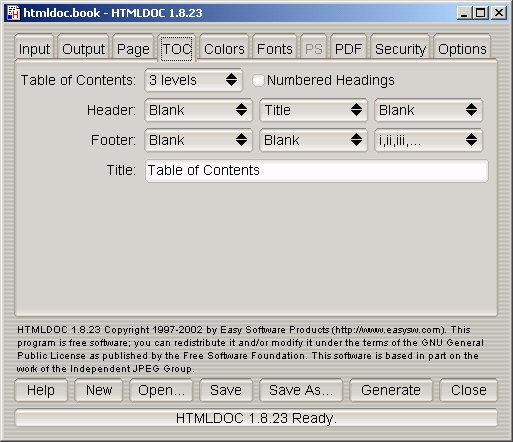Open the center Header dropdown showing Title
The width and height of the screenshot is (513, 442).
(x=313, y=110)
